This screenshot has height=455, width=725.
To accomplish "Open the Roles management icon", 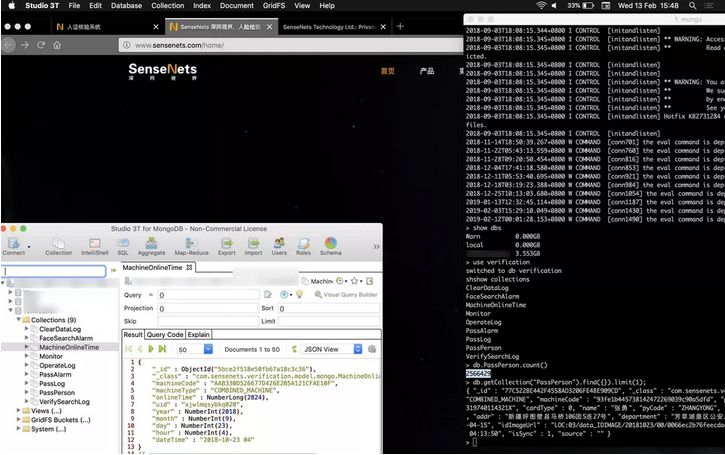I will click(303, 246).
